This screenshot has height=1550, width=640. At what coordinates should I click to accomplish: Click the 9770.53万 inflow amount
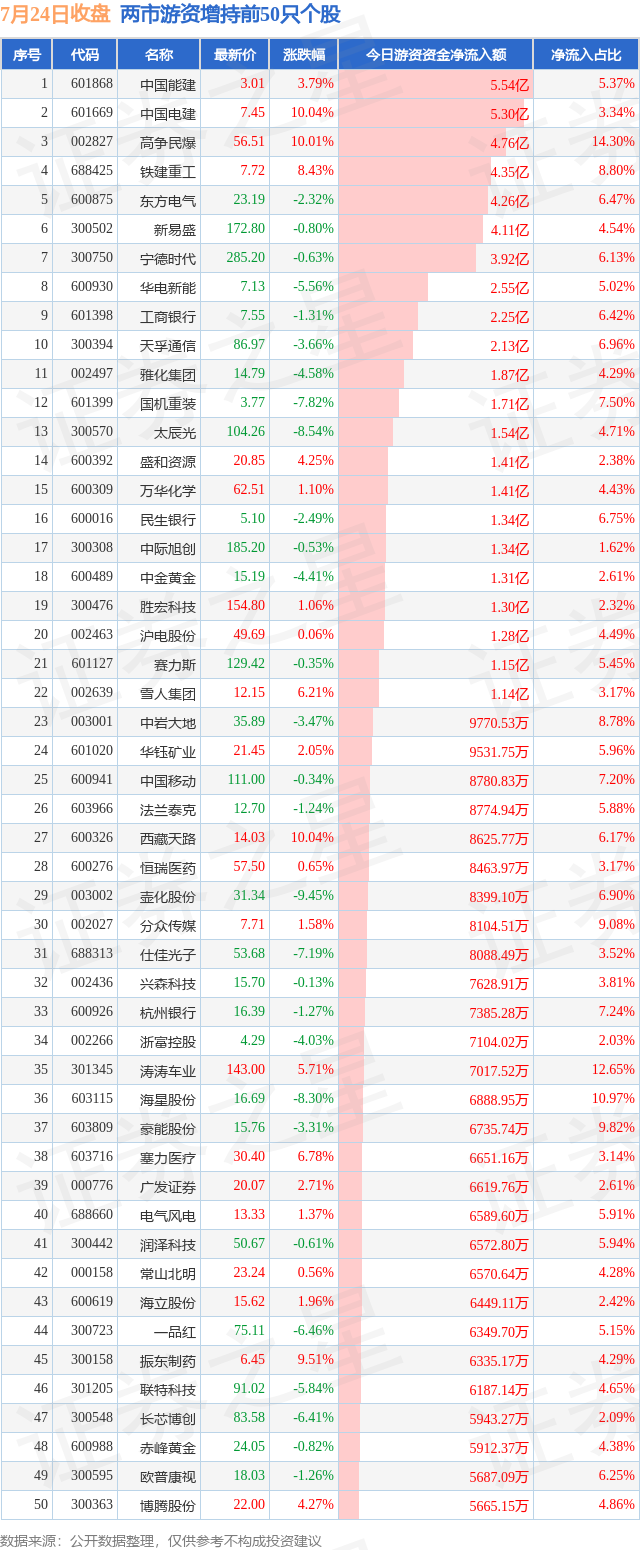click(498, 723)
